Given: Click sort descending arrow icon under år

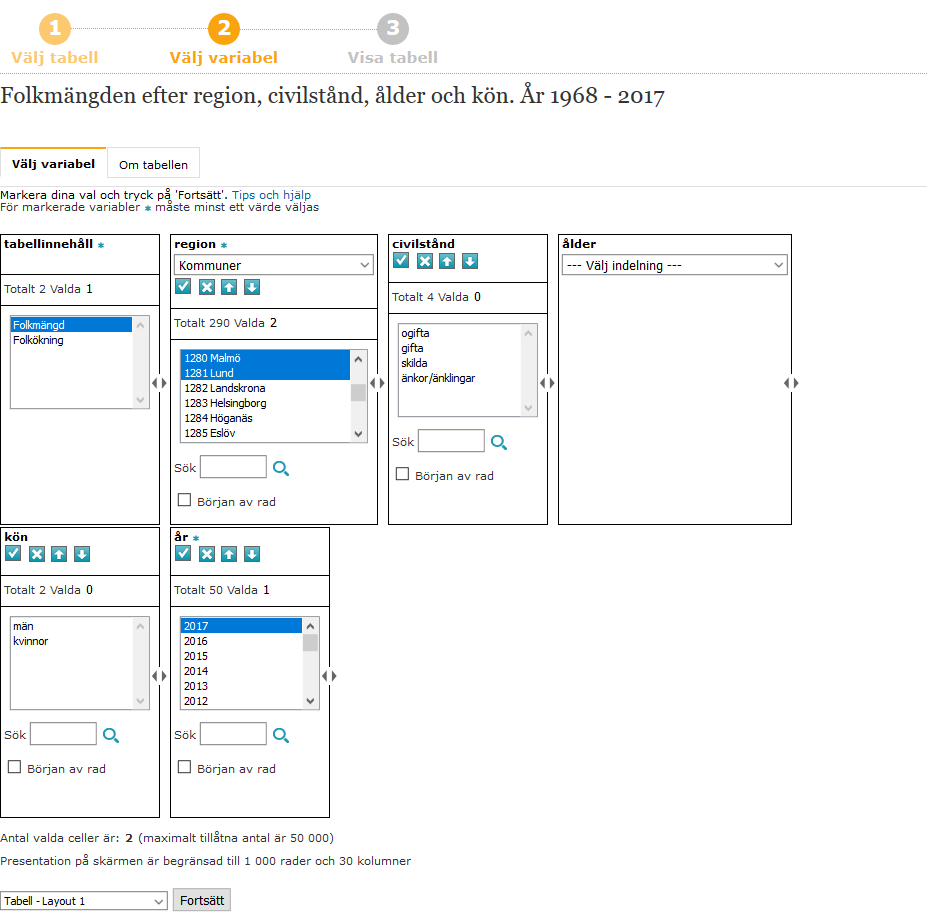Looking at the screenshot, I should point(252,554).
